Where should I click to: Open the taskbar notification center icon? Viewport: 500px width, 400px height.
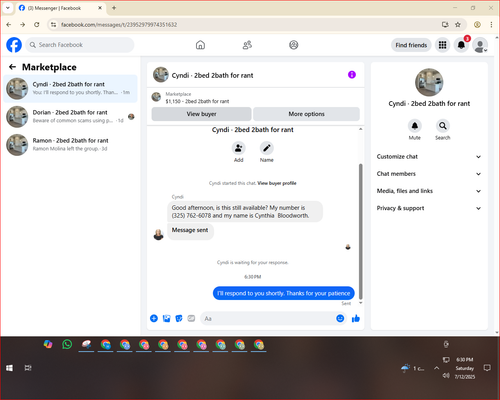tap(487, 368)
